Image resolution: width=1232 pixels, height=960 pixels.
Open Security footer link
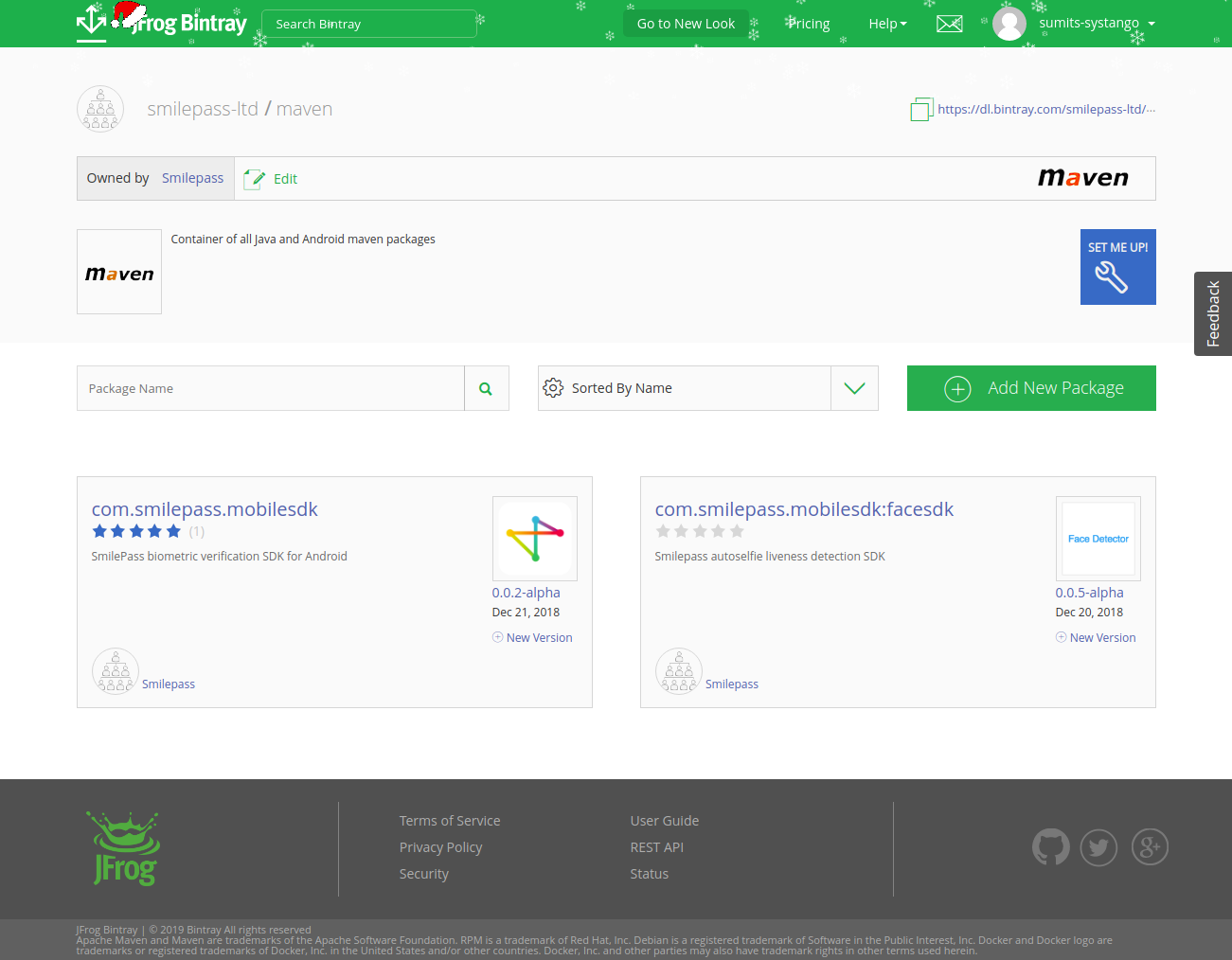point(423,874)
